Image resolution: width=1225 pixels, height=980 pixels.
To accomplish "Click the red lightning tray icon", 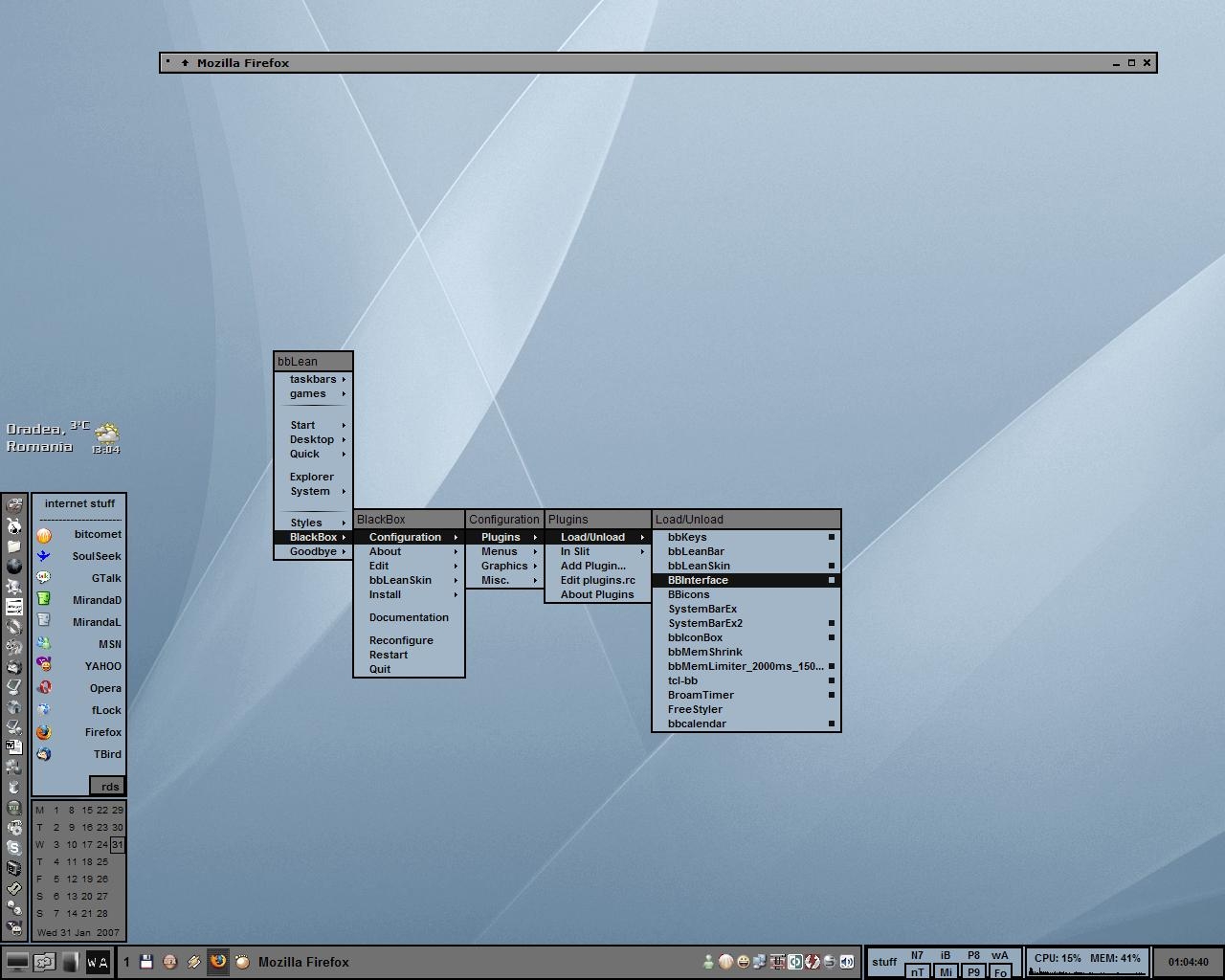I will [813, 962].
